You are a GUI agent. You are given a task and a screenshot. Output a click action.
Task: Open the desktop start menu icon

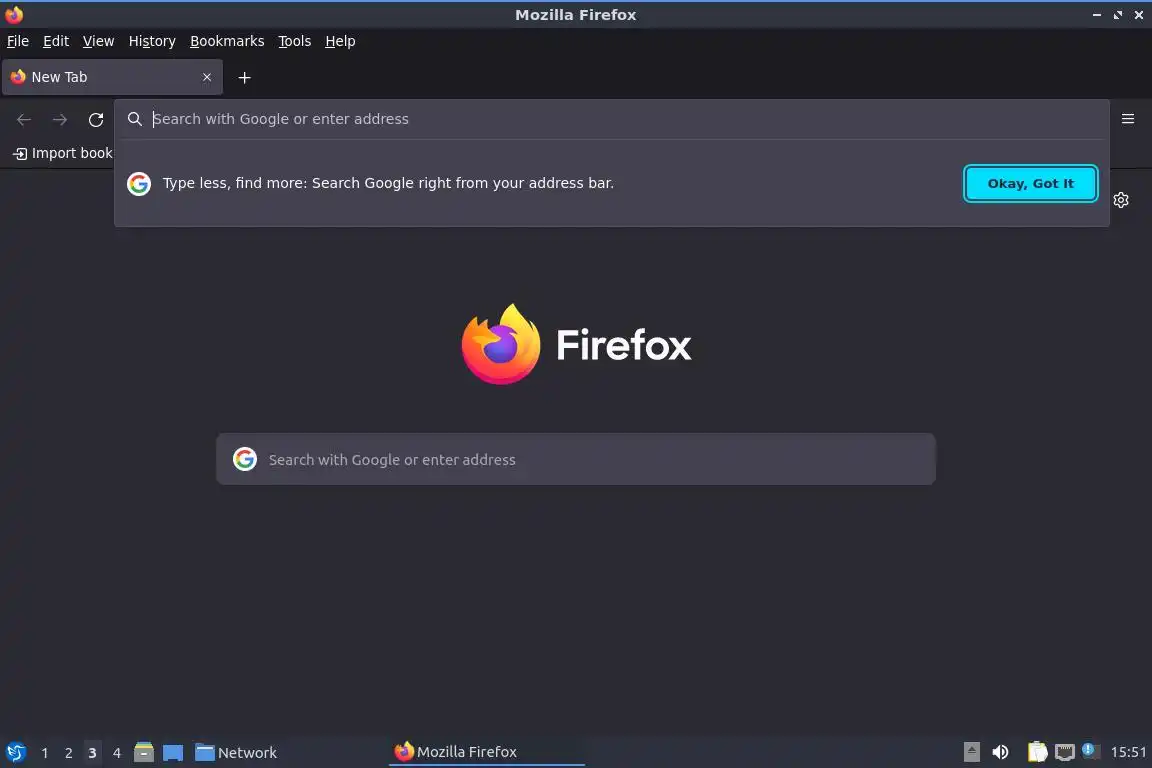[15, 752]
